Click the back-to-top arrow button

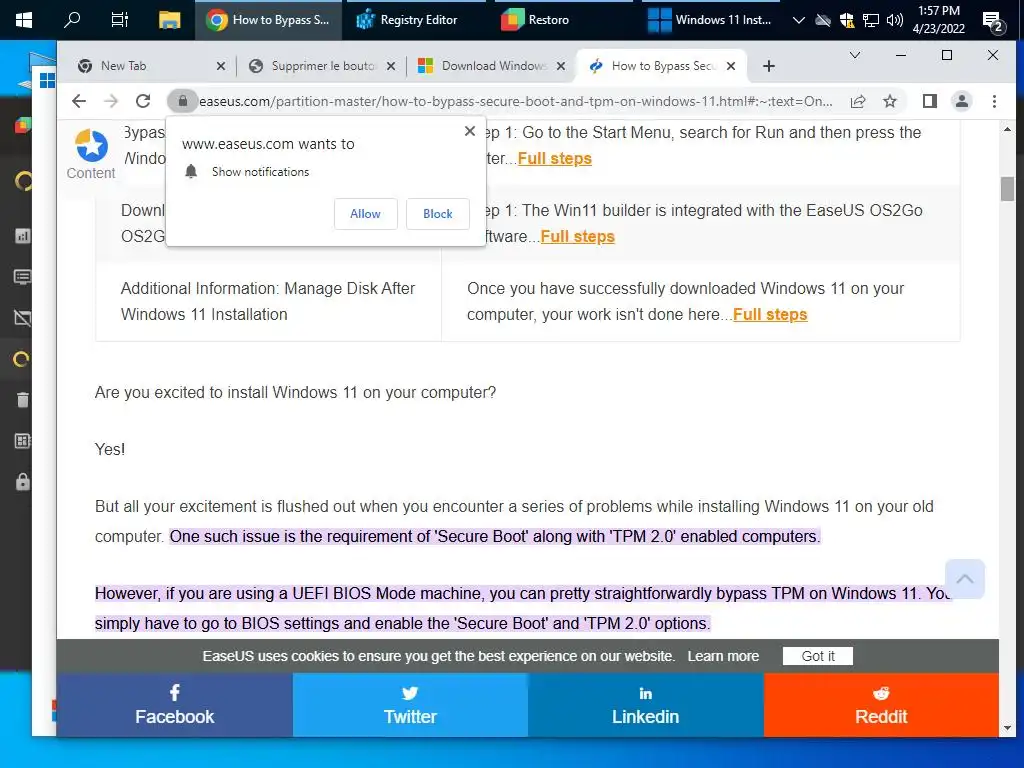tap(965, 579)
